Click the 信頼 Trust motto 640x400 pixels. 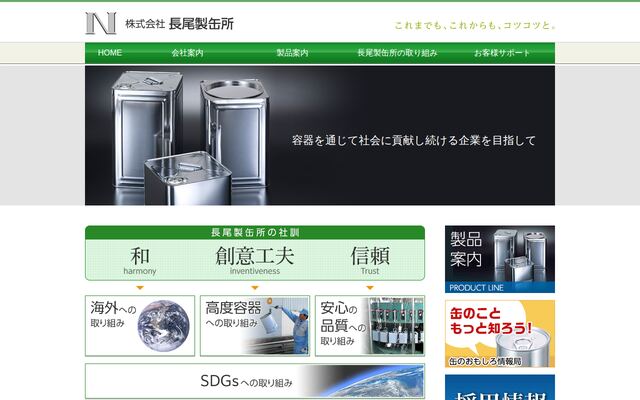(370, 260)
